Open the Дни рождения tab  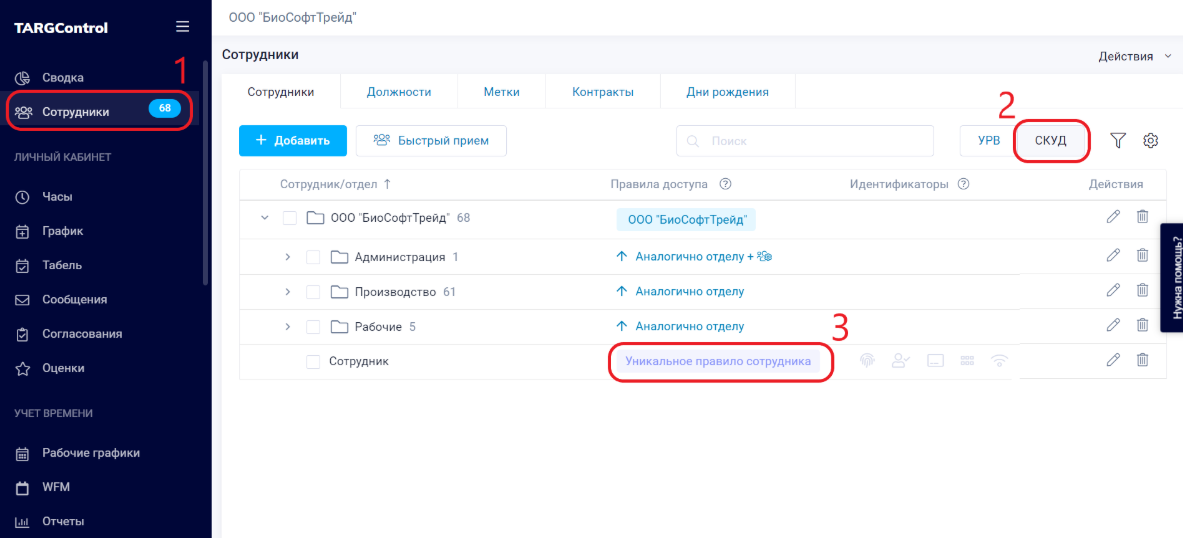[727, 92]
